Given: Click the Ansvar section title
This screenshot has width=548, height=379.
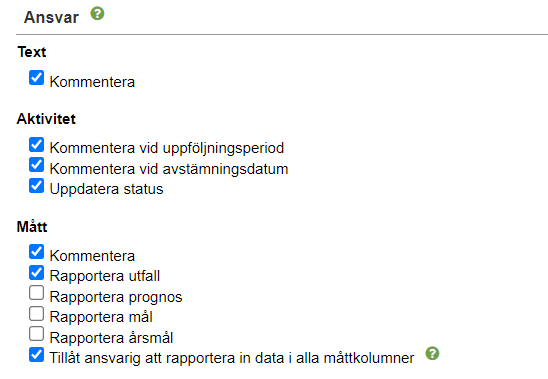Looking at the screenshot, I should [51, 17].
